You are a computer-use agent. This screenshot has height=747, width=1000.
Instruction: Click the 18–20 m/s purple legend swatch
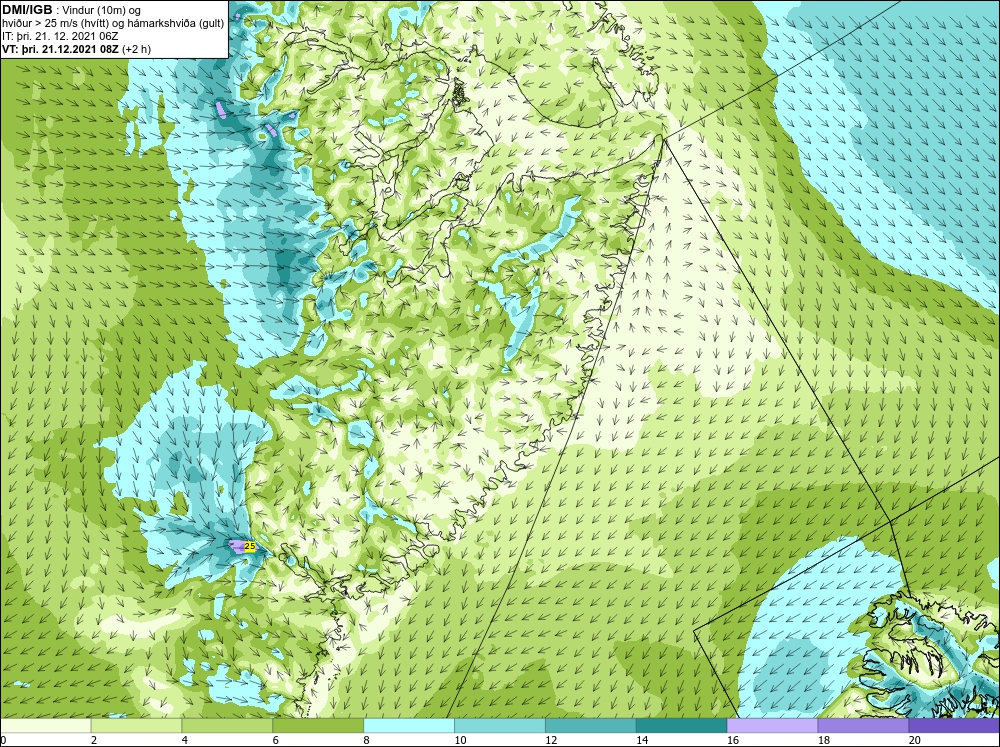pos(863,725)
